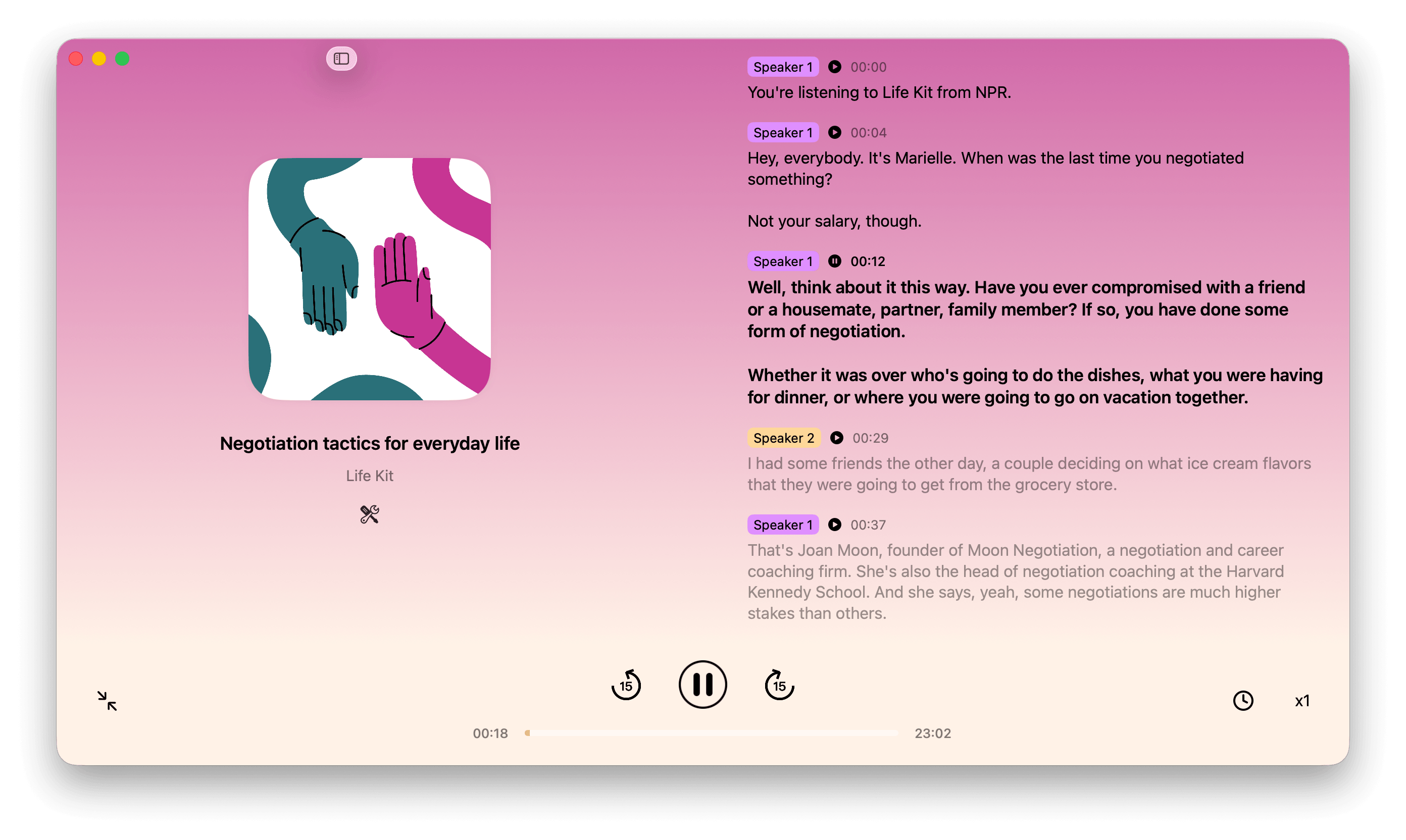Screen dimensions: 1406x840
Task: Play the transcript segment at 00:00
Action: (834, 67)
